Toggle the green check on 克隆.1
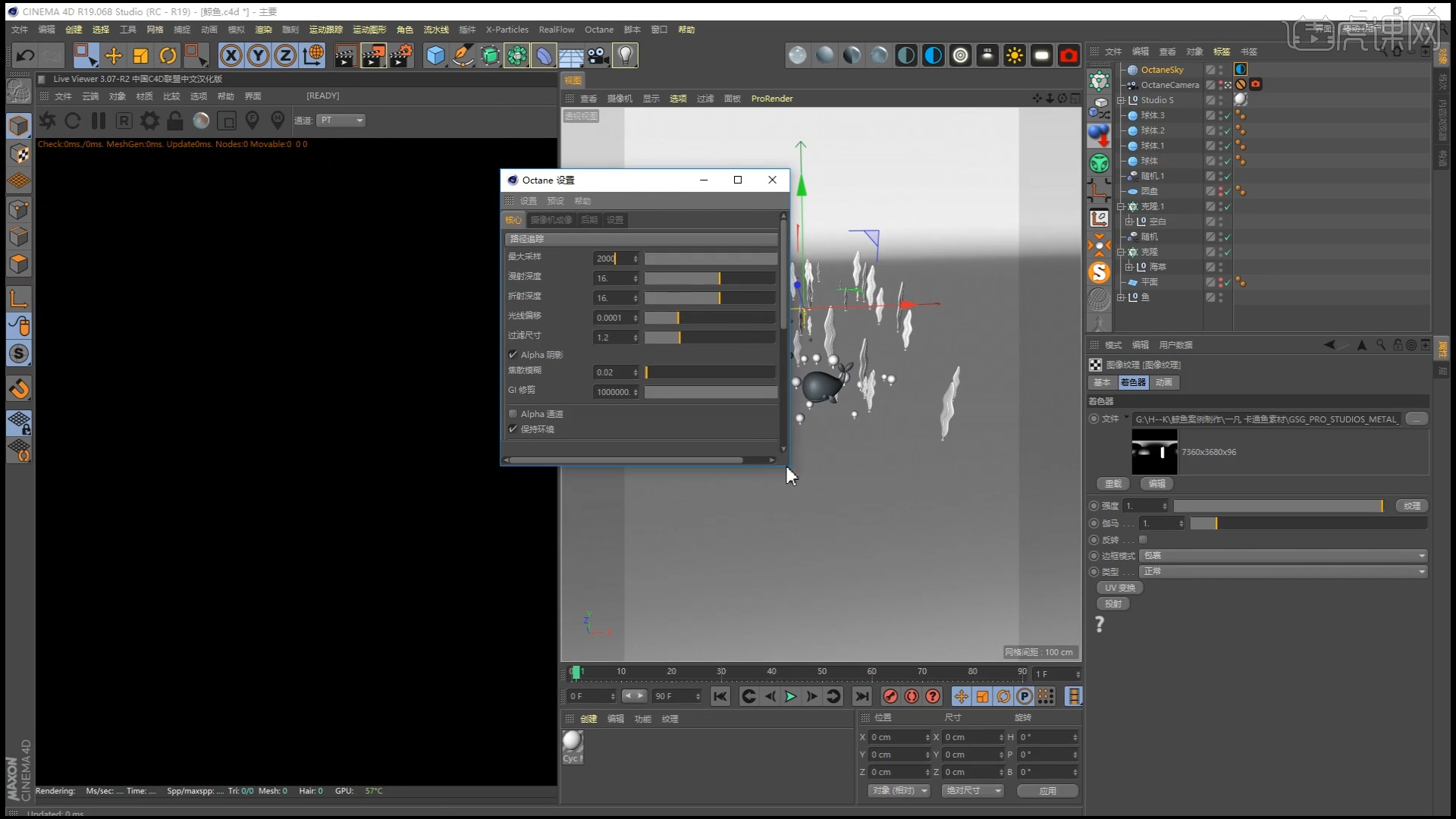 [x=1227, y=207]
